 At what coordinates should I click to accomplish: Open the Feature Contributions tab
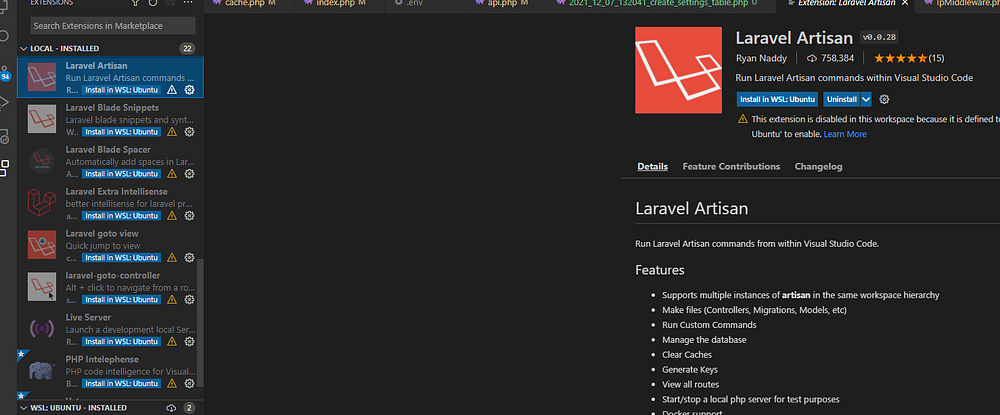pos(731,166)
